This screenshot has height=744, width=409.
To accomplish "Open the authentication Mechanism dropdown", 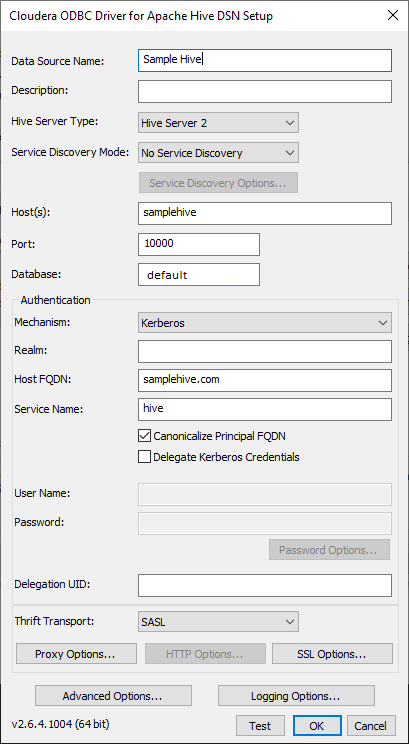I will point(265,323).
